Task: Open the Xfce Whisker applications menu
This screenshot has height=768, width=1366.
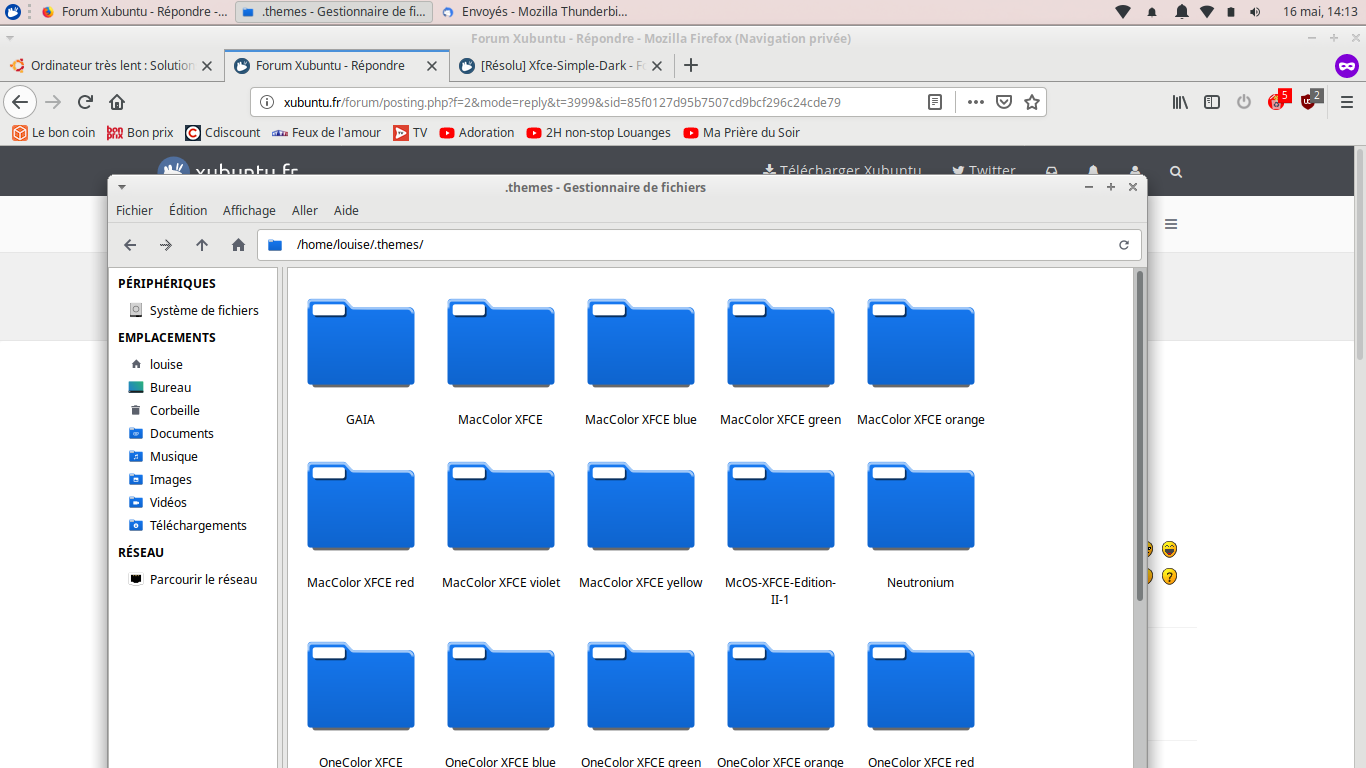Action: tap(13, 12)
